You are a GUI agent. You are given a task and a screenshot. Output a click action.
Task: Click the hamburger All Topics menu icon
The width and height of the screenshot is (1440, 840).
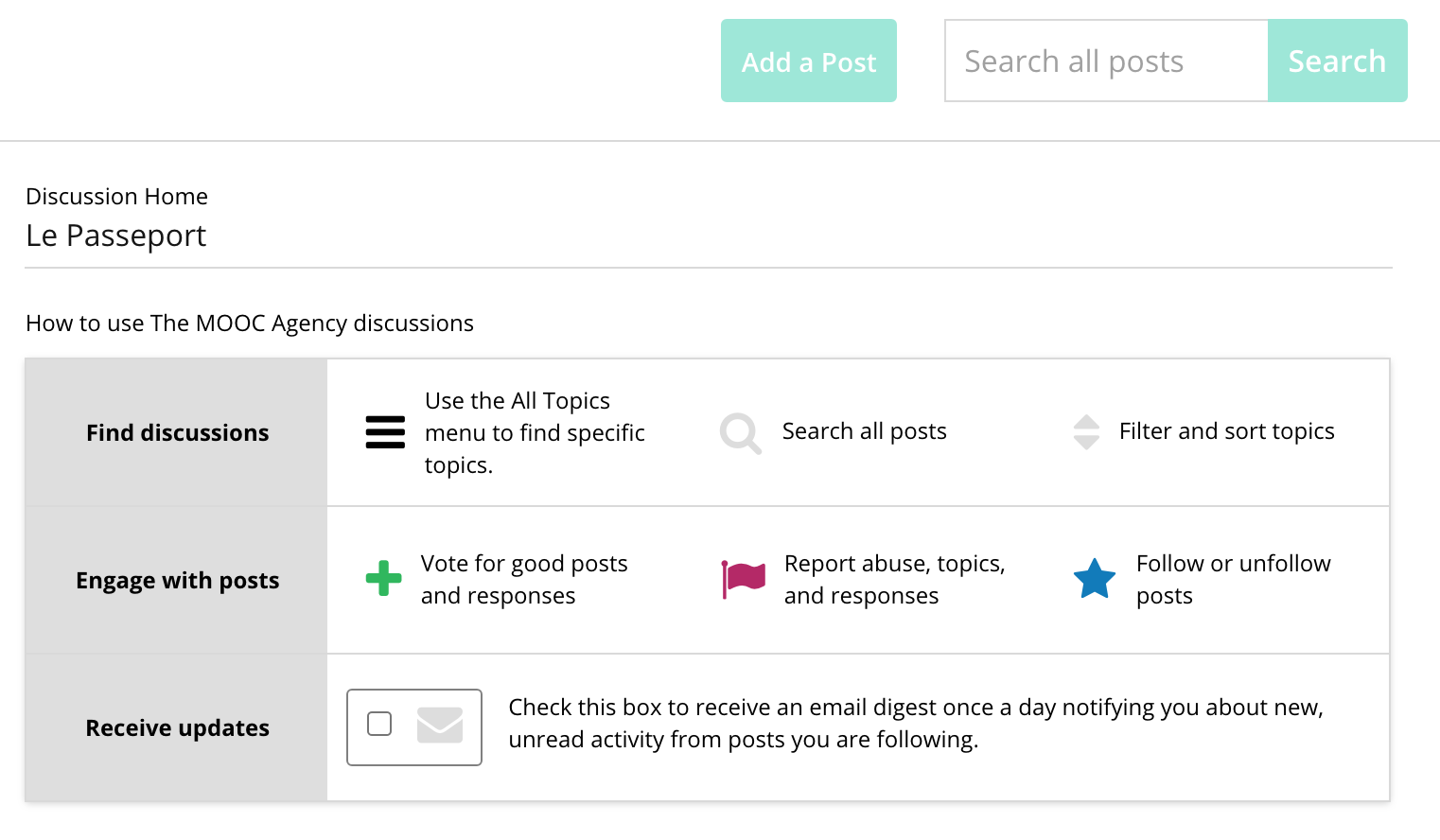click(x=385, y=432)
